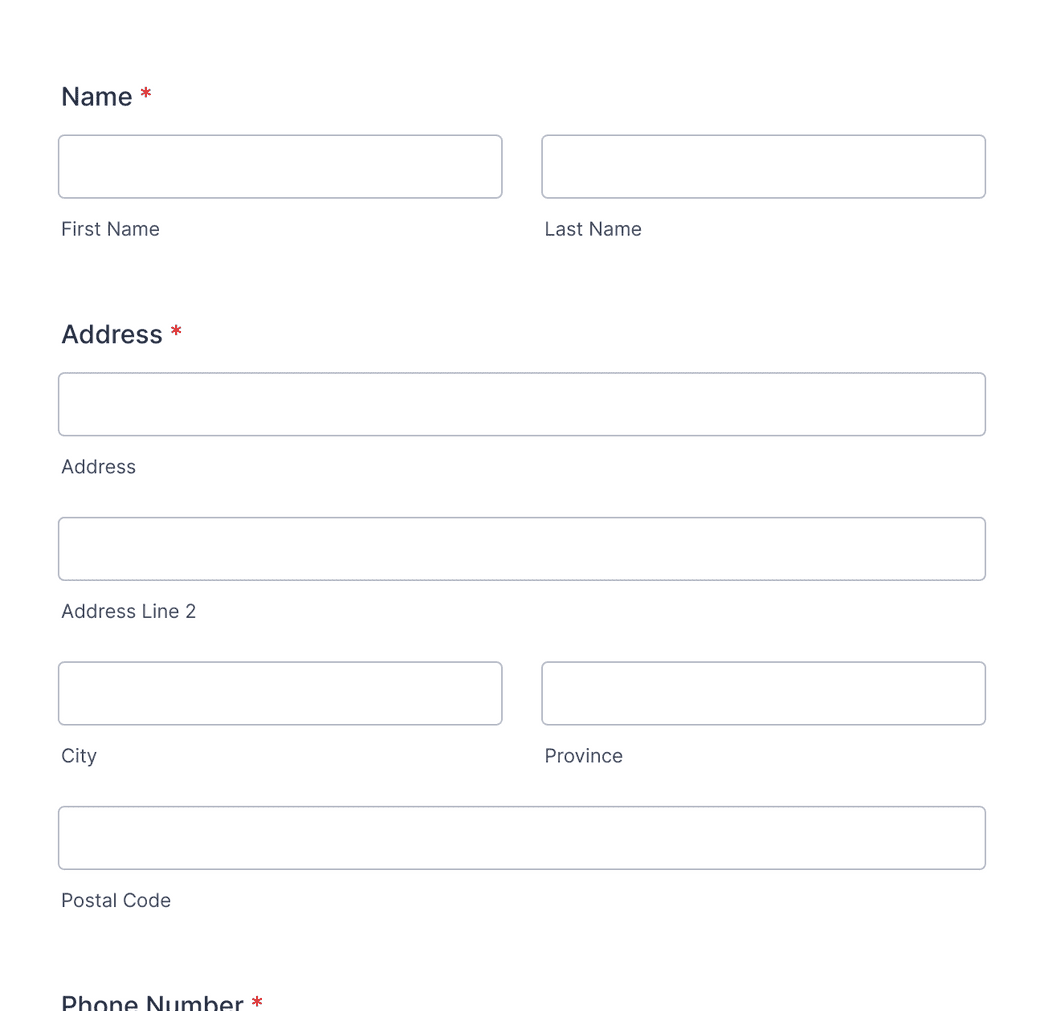Click the red asterisk next to Name

click(146, 94)
